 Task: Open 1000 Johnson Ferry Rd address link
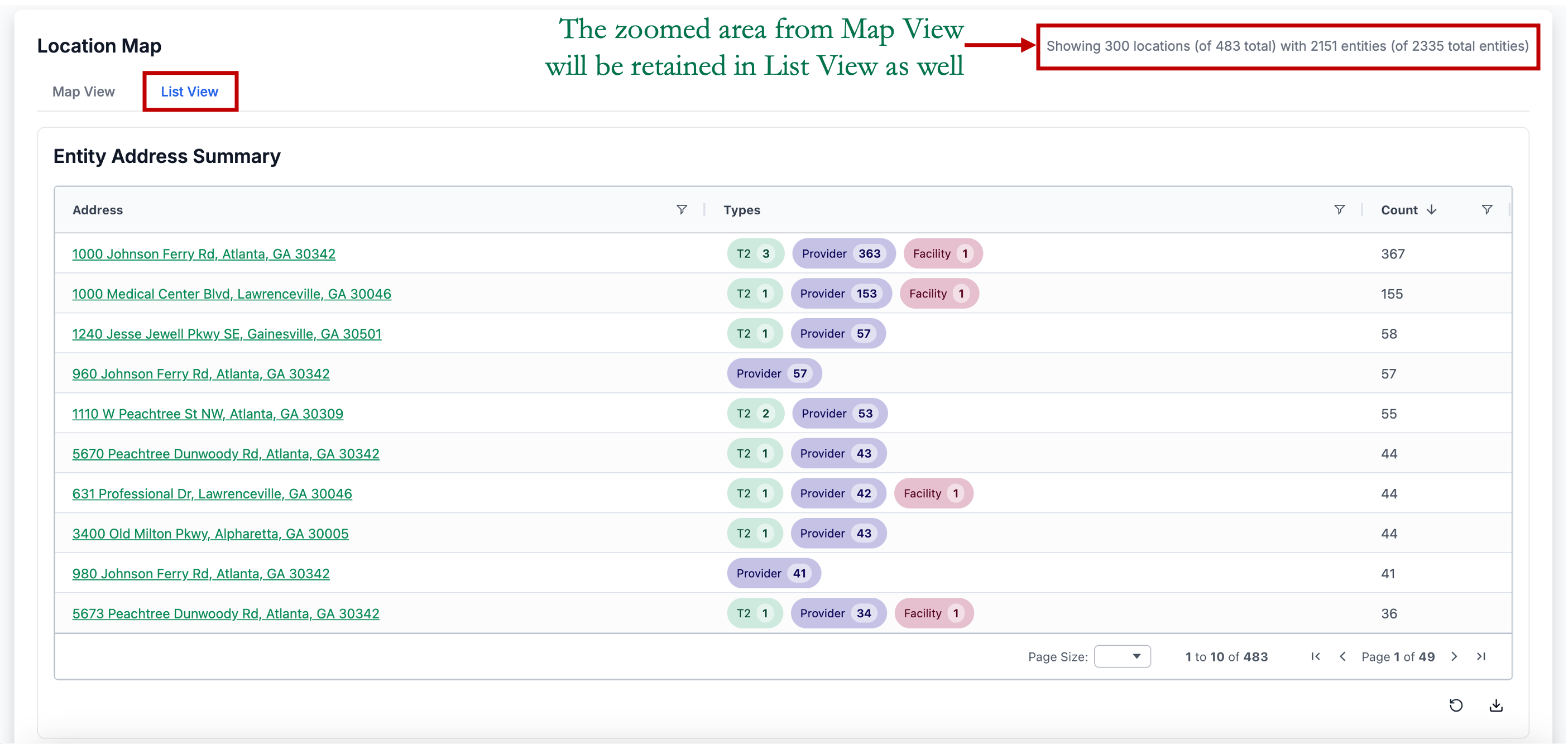coord(203,254)
